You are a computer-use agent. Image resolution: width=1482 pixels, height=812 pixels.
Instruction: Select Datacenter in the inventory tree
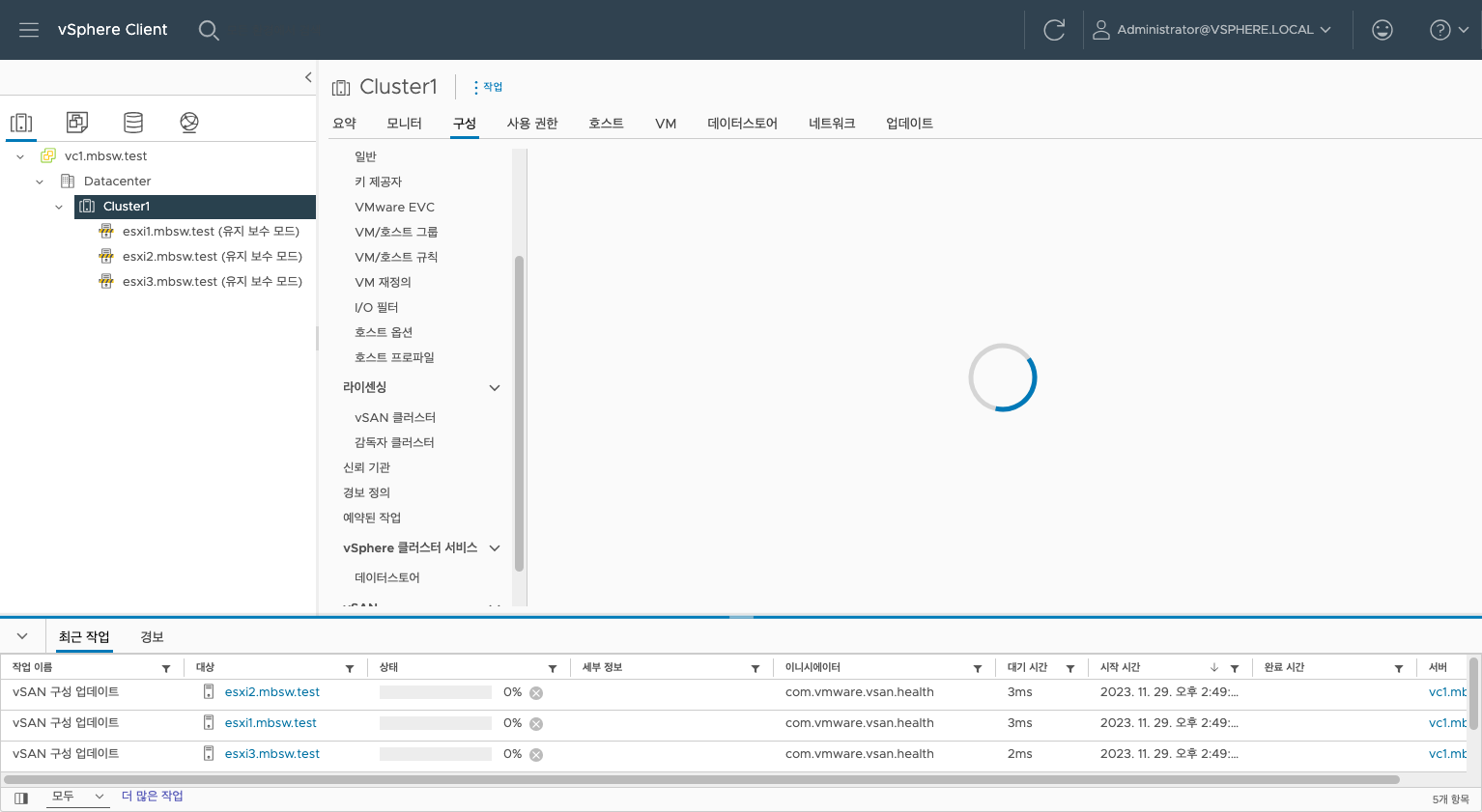pos(117,182)
